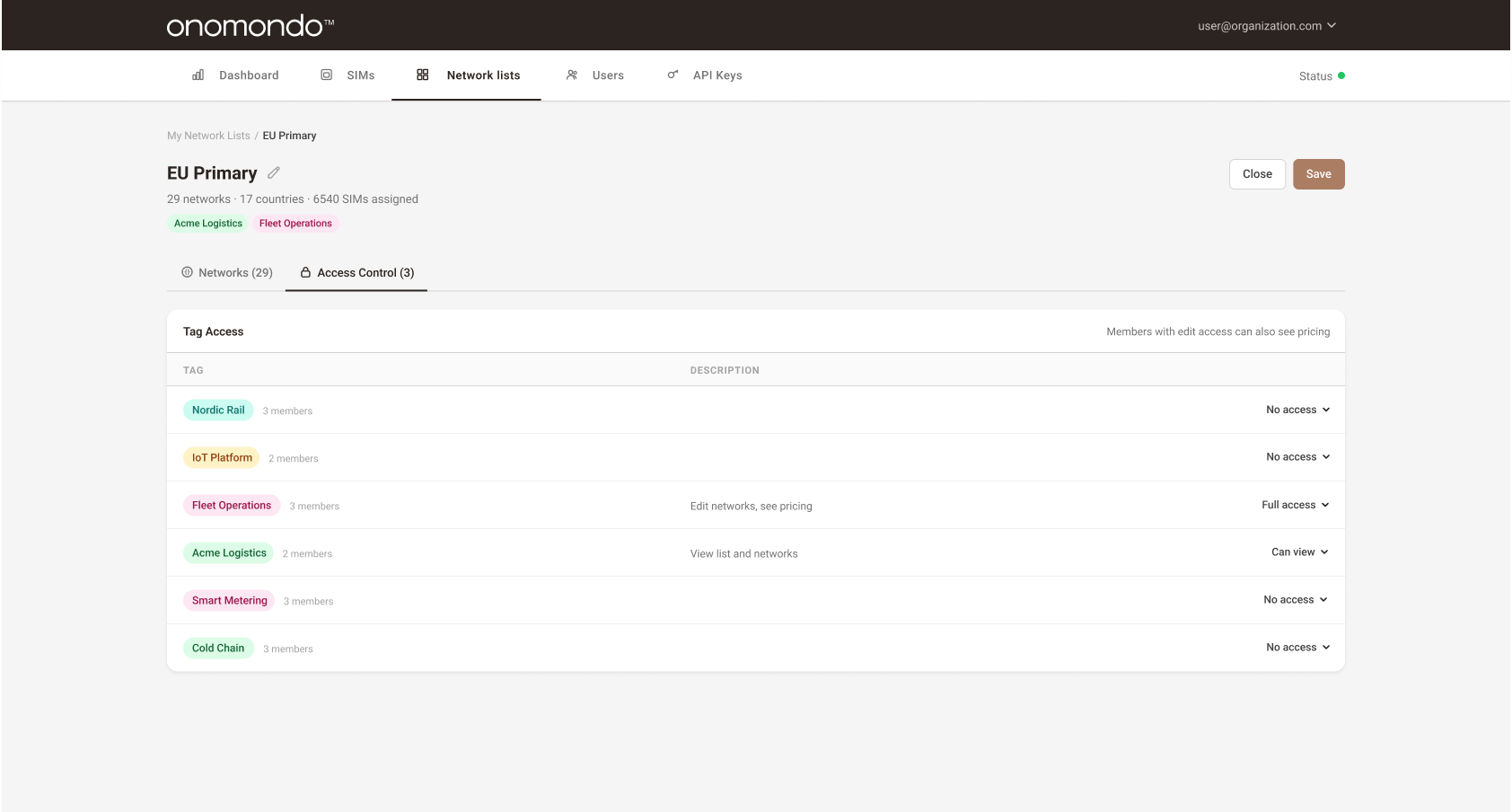The height and width of the screenshot is (812, 1512).
Task: Click the API Keys key icon
Action: 672,75
